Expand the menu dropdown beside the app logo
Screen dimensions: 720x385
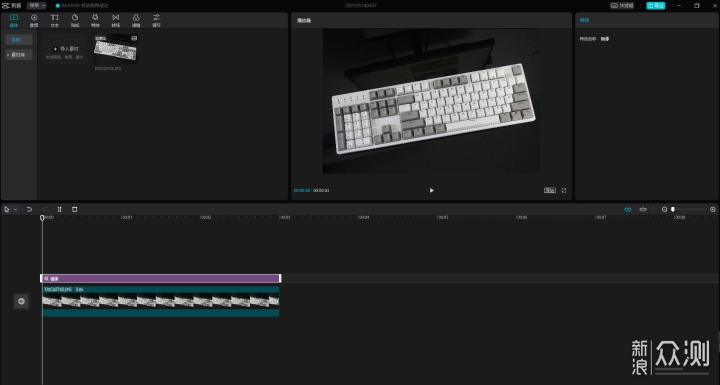tap(37, 6)
